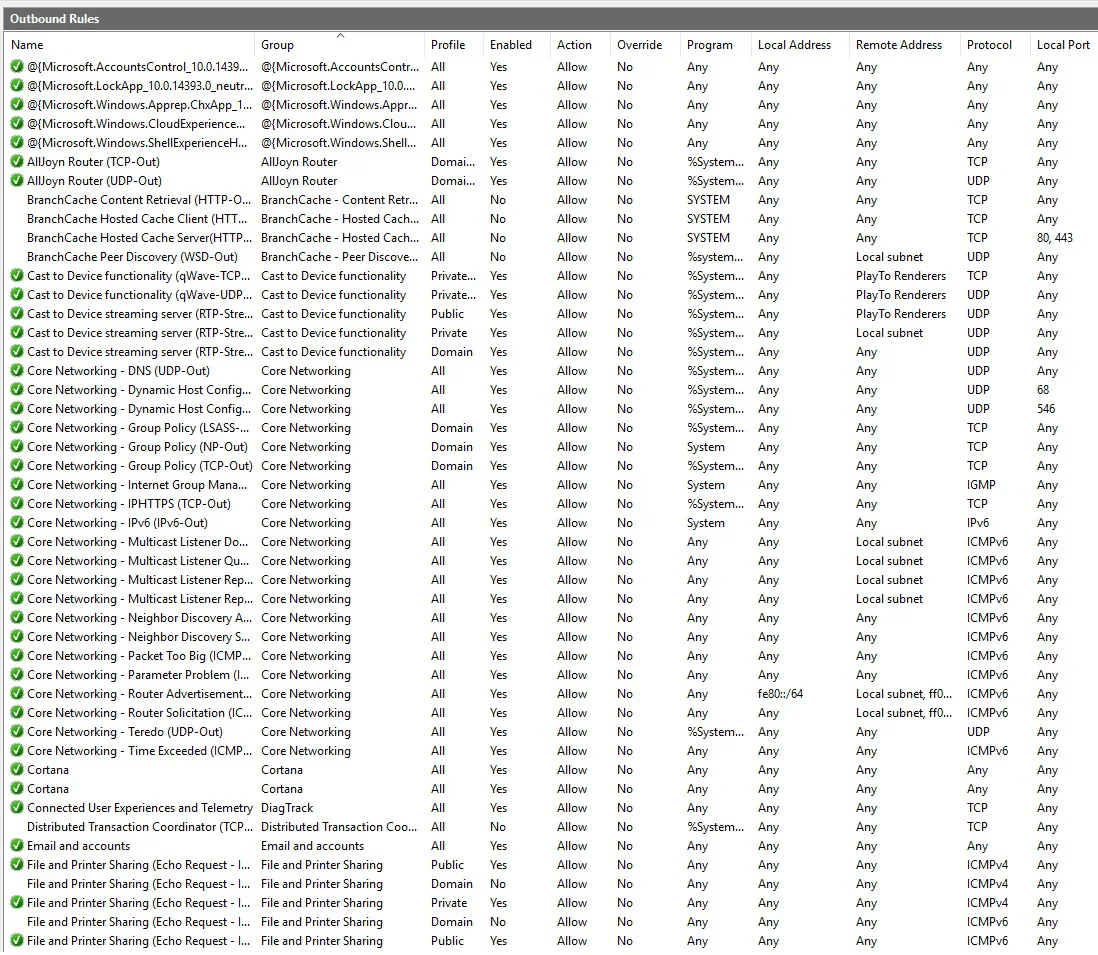Sort rules by Action column header
1098x955 pixels.
point(580,45)
